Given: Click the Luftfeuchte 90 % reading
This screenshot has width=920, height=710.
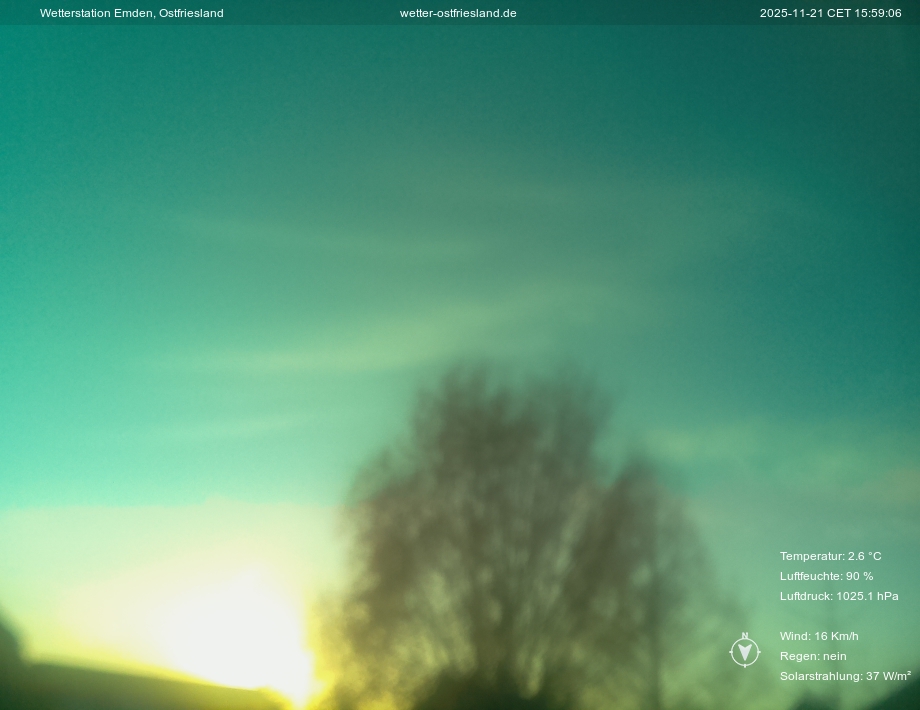Looking at the screenshot, I should tap(826, 576).
